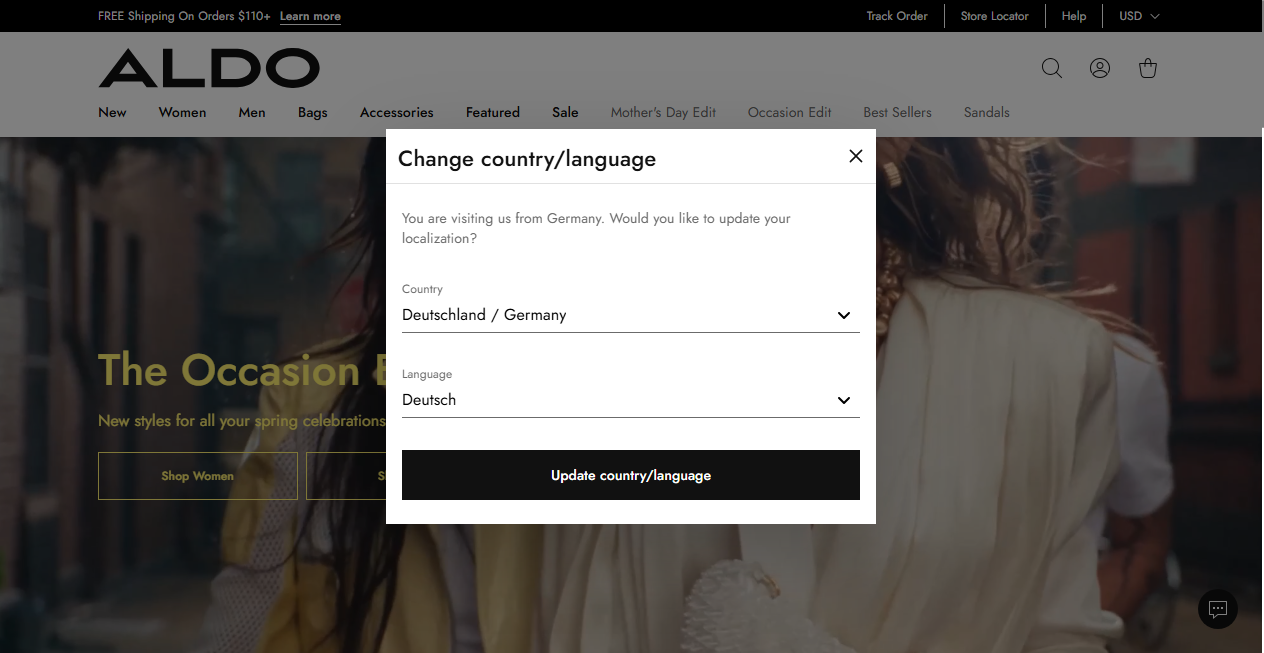Click the search magnifier icon
This screenshot has height=653, width=1264.
pyautogui.click(x=1051, y=68)
